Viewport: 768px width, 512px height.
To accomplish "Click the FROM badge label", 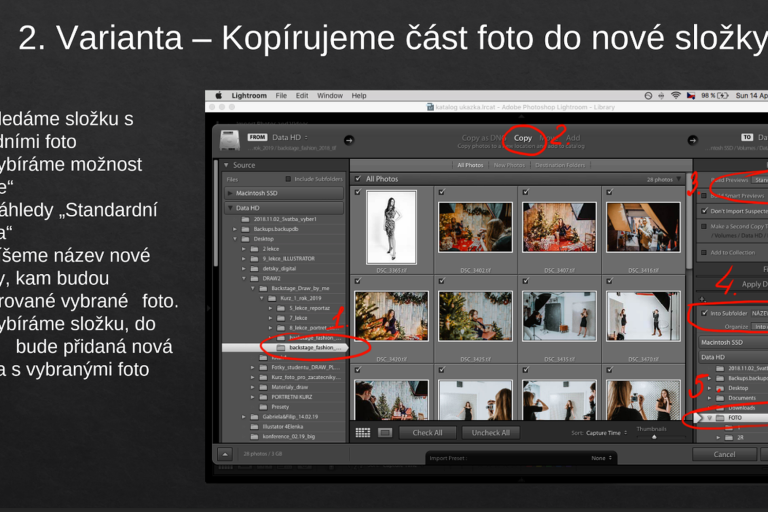I will pos(257,137).
